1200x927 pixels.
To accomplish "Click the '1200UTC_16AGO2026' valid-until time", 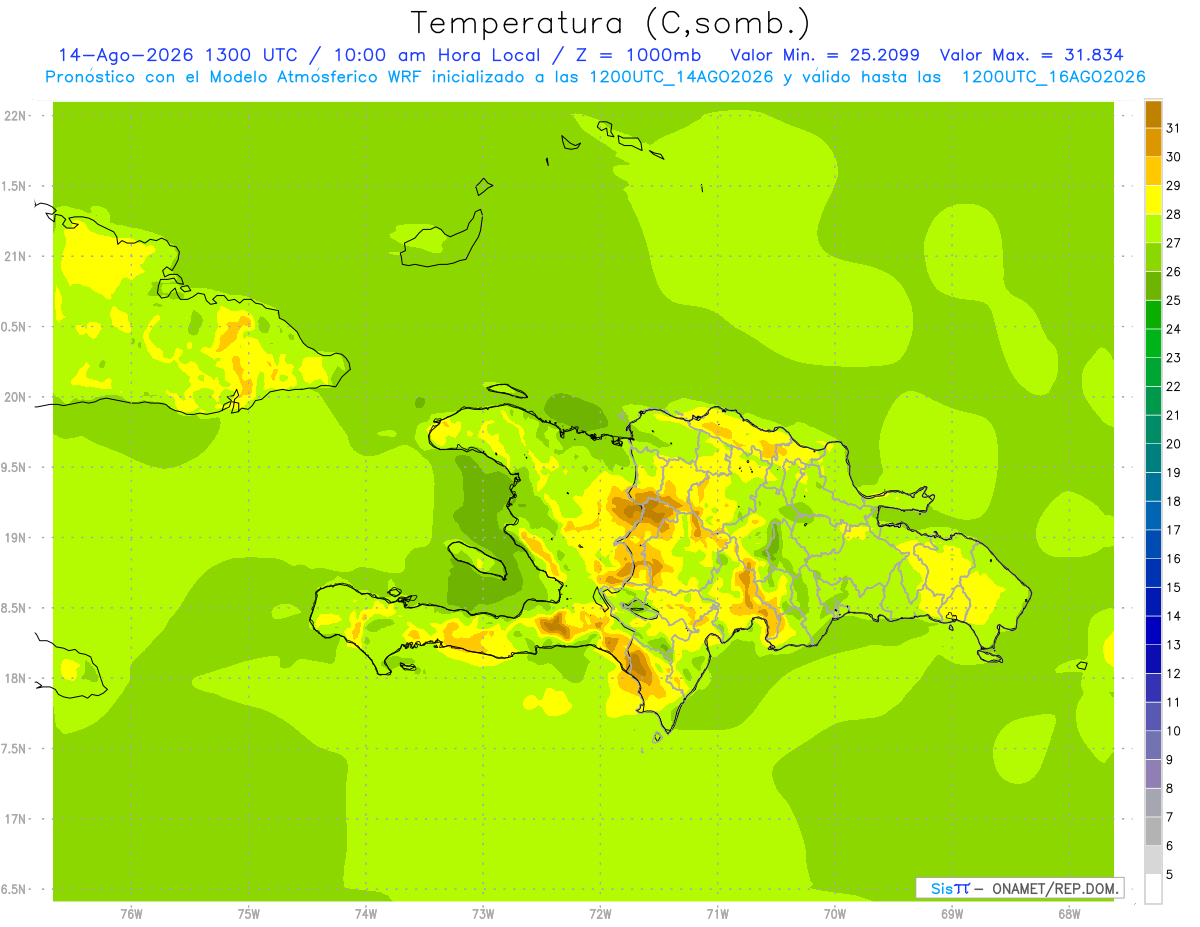I will pos(1053,77).
